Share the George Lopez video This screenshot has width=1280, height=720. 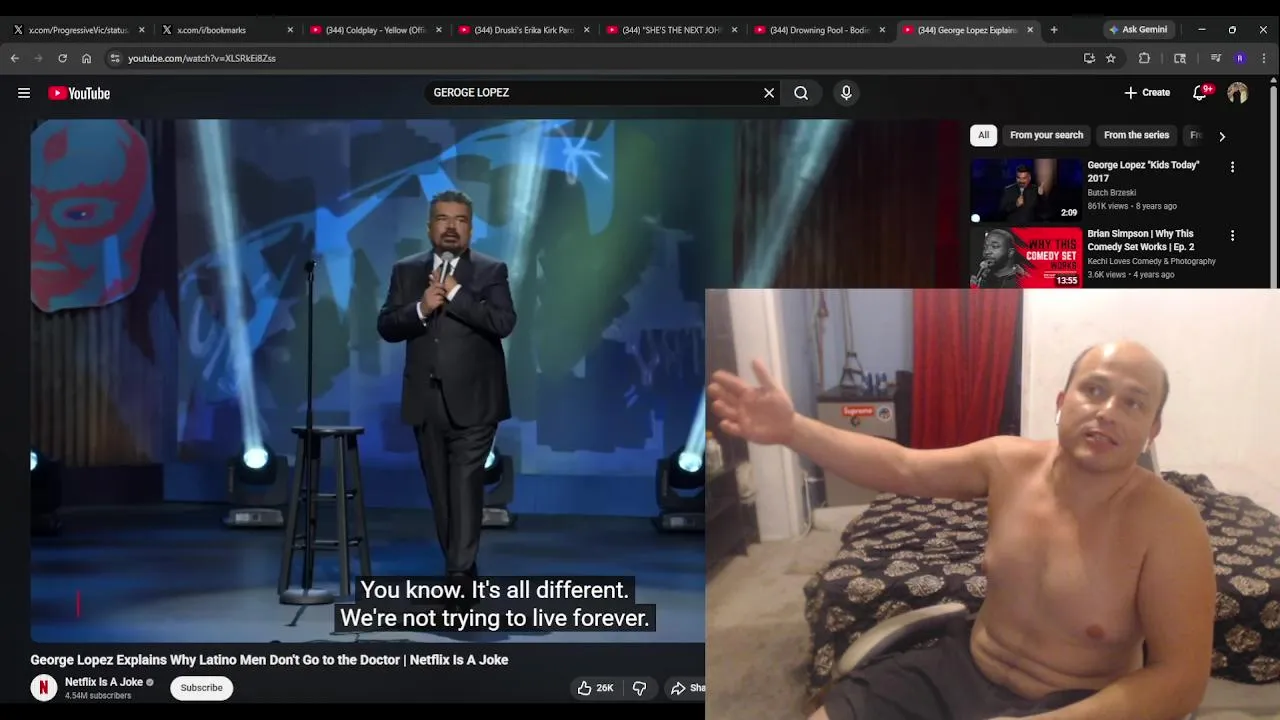tap(687, 688)
